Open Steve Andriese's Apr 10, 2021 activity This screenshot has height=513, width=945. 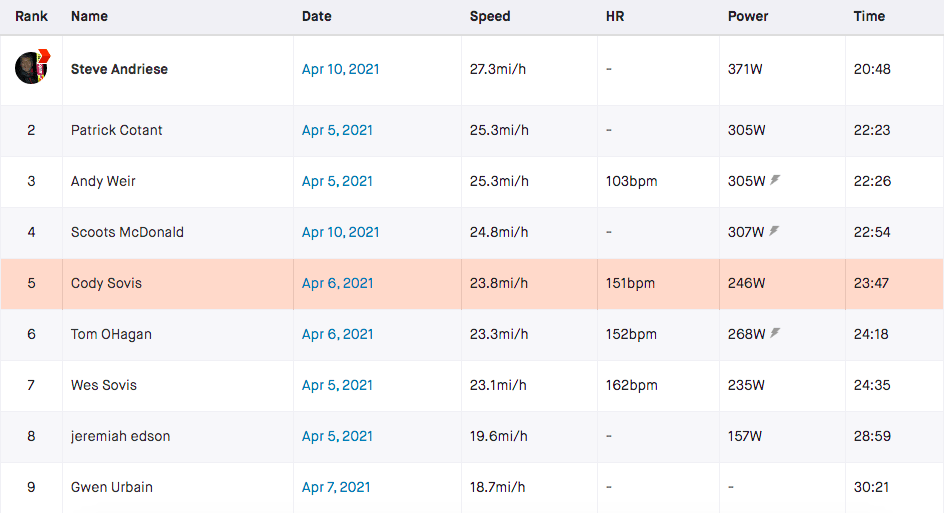pyautogui.click(x=340, y=70)
